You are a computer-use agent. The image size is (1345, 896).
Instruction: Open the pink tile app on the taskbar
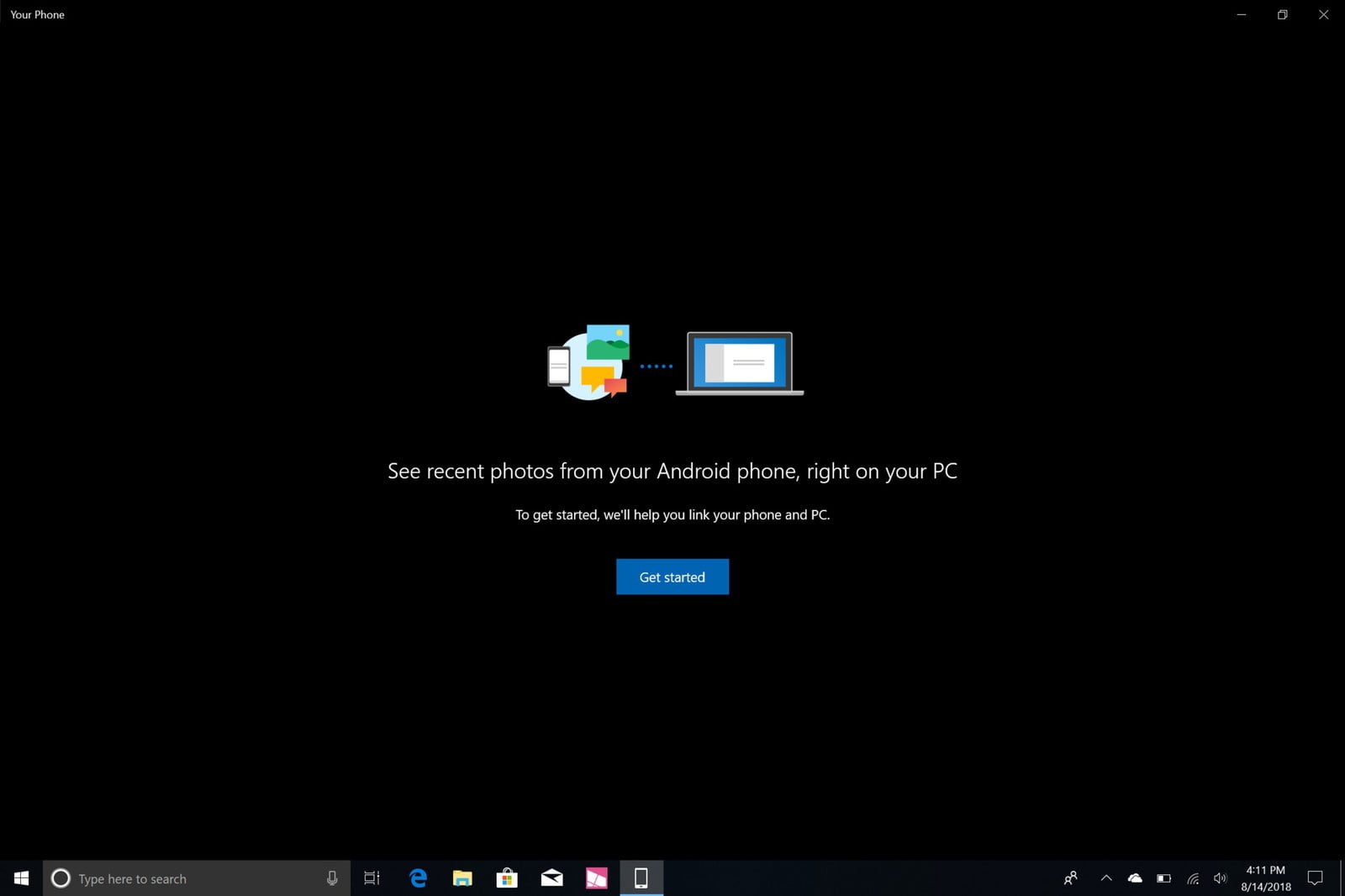coord(596,878)
